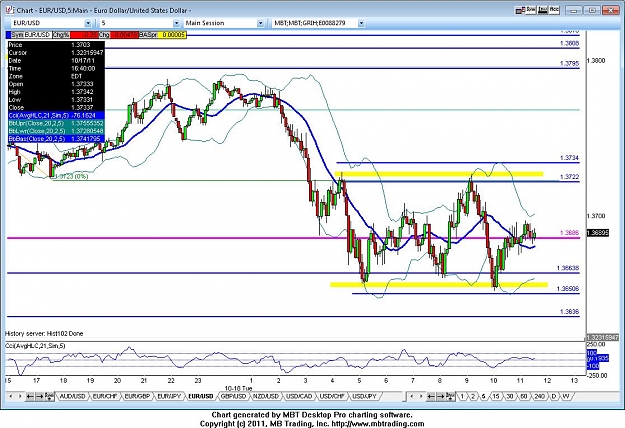This screenshot has width=625, height=428.
Task: Click the BbLwr(Close,20,2,5) row in data box
Action: click(56, 131)
